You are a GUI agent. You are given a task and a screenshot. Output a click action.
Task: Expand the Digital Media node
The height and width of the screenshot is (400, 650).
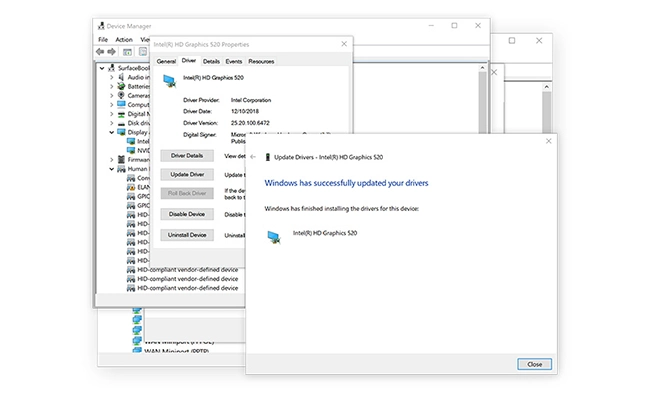coord(112,114)
